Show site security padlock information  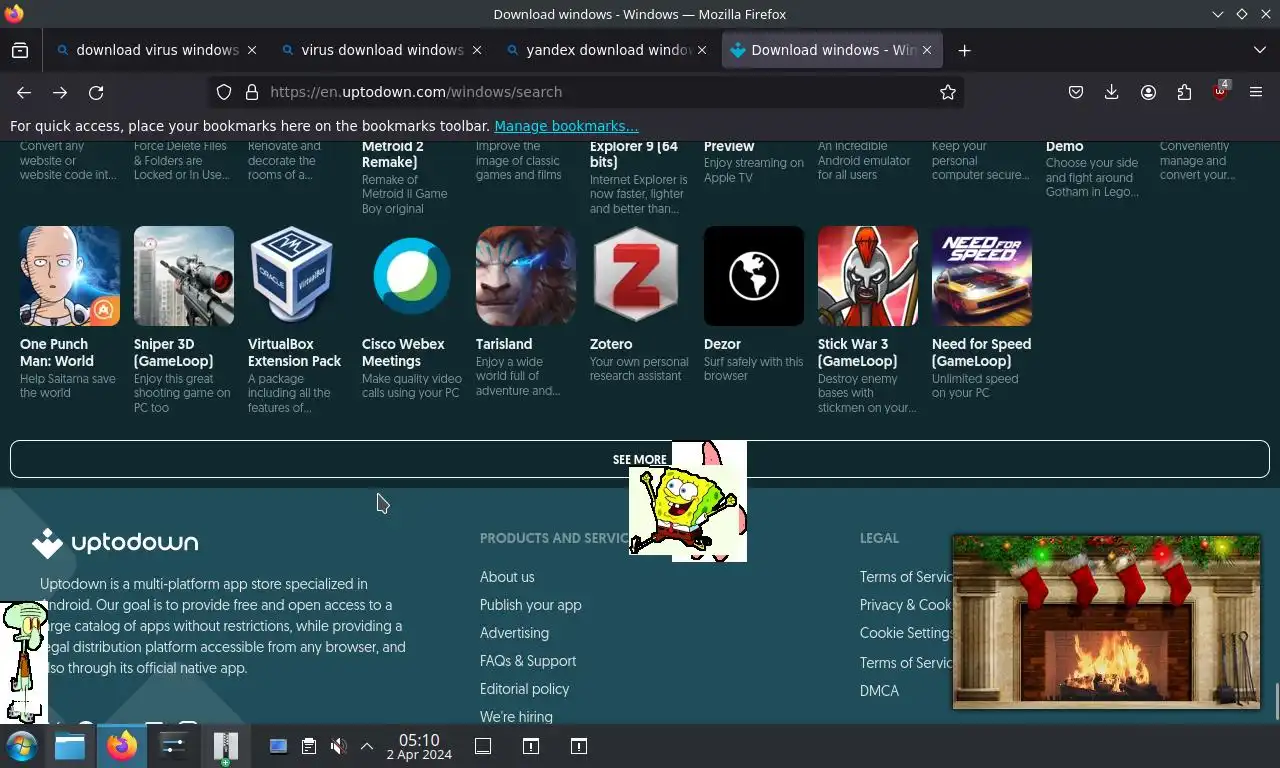click(x=252, y=92)
